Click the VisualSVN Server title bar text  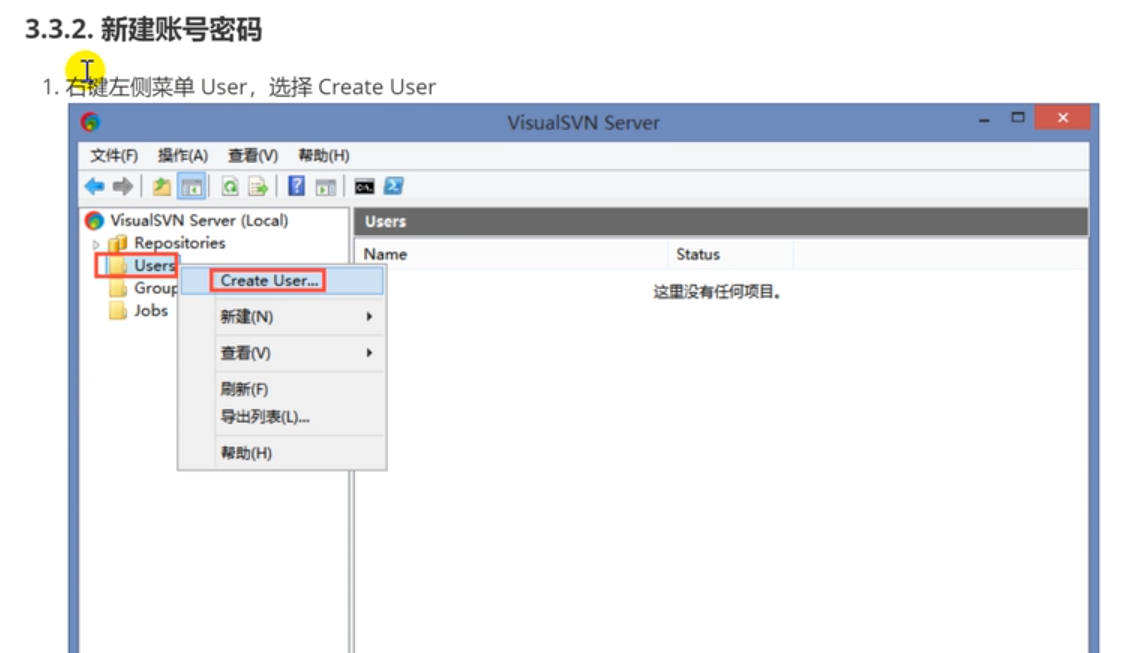(x=584, y=123)
